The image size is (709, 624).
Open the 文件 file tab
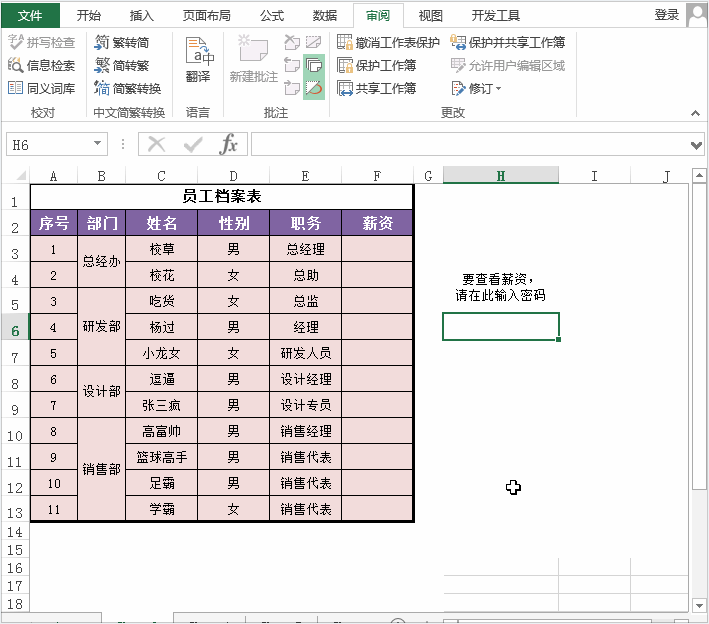click(30, 15)
